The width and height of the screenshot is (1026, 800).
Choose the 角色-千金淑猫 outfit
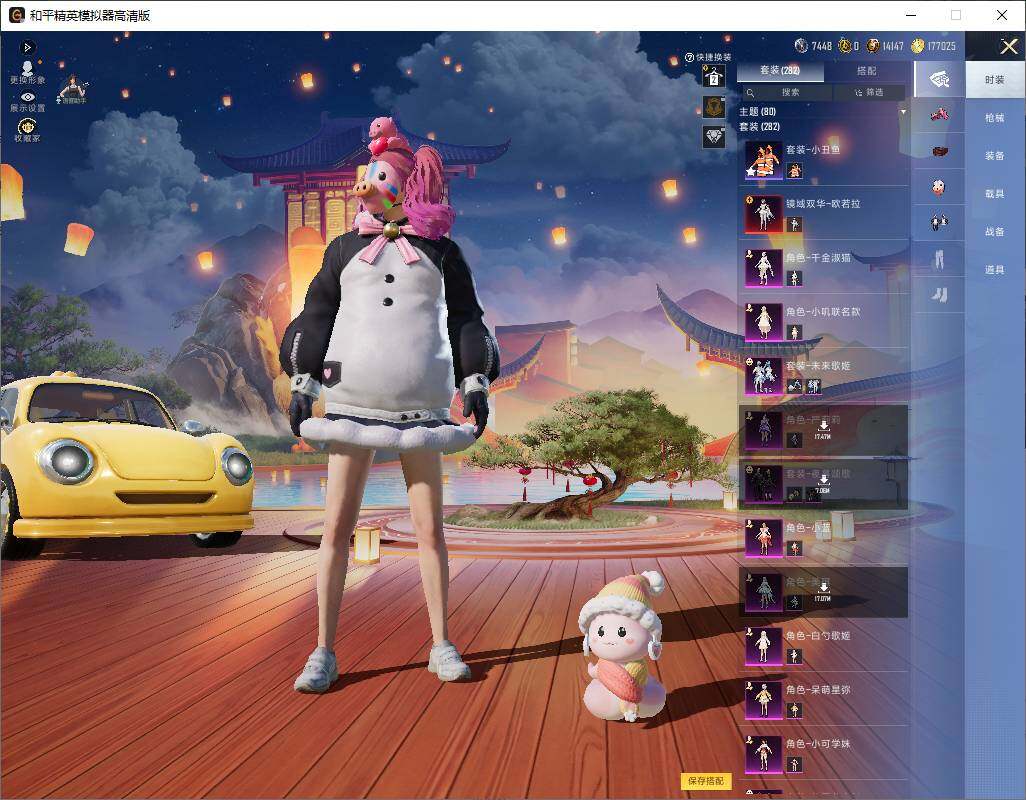(x=824, y=268)
